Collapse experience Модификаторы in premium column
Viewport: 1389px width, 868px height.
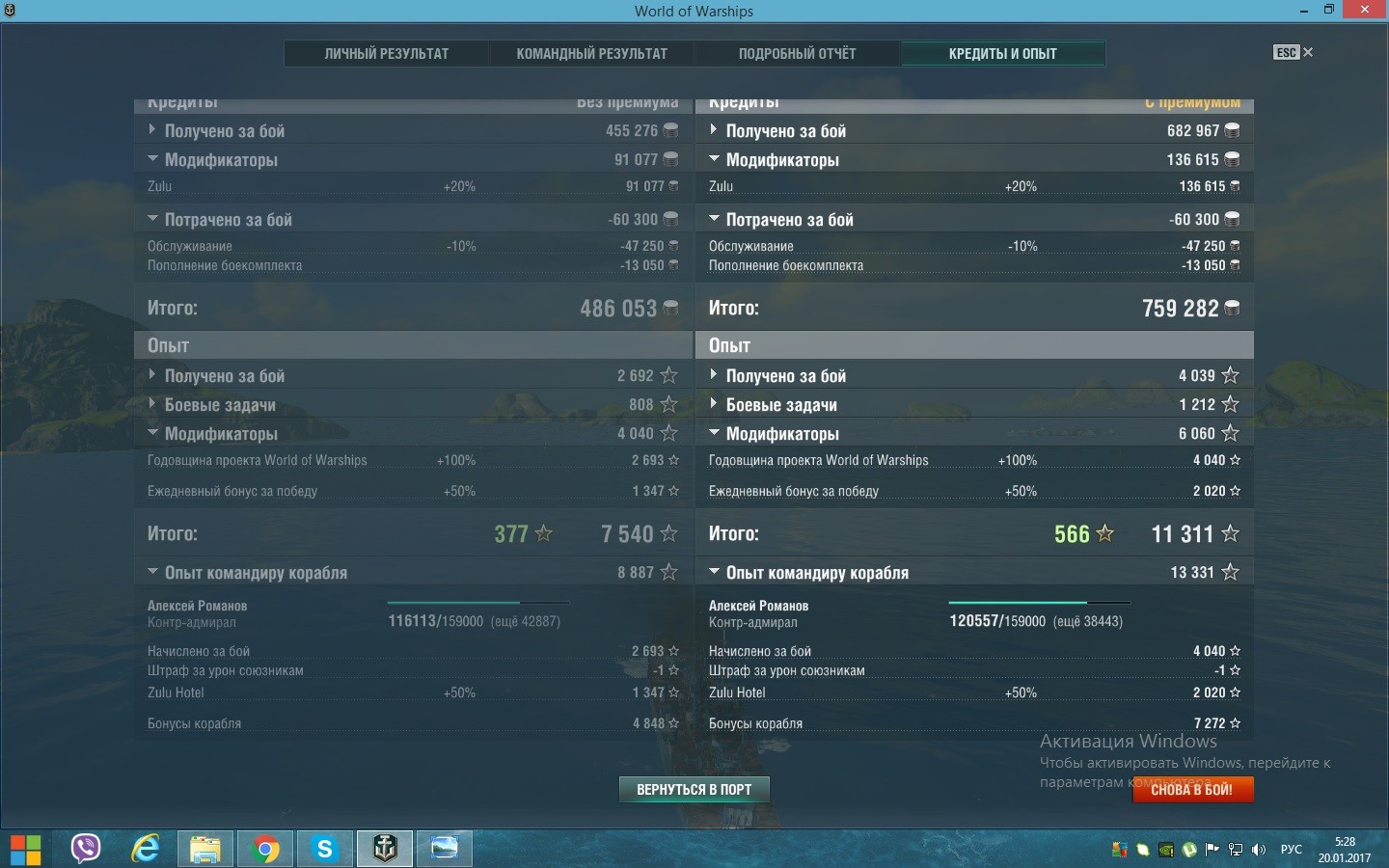pyautogui.click(x=714, y=433)
